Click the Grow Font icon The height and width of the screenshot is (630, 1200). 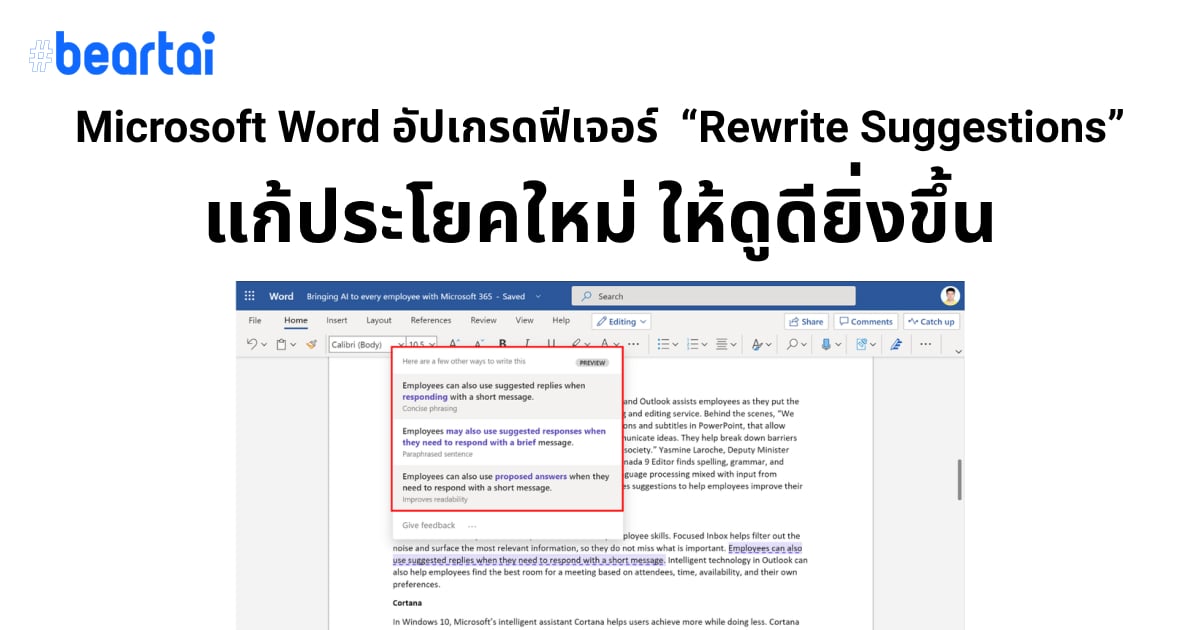(x=453, y=343)
